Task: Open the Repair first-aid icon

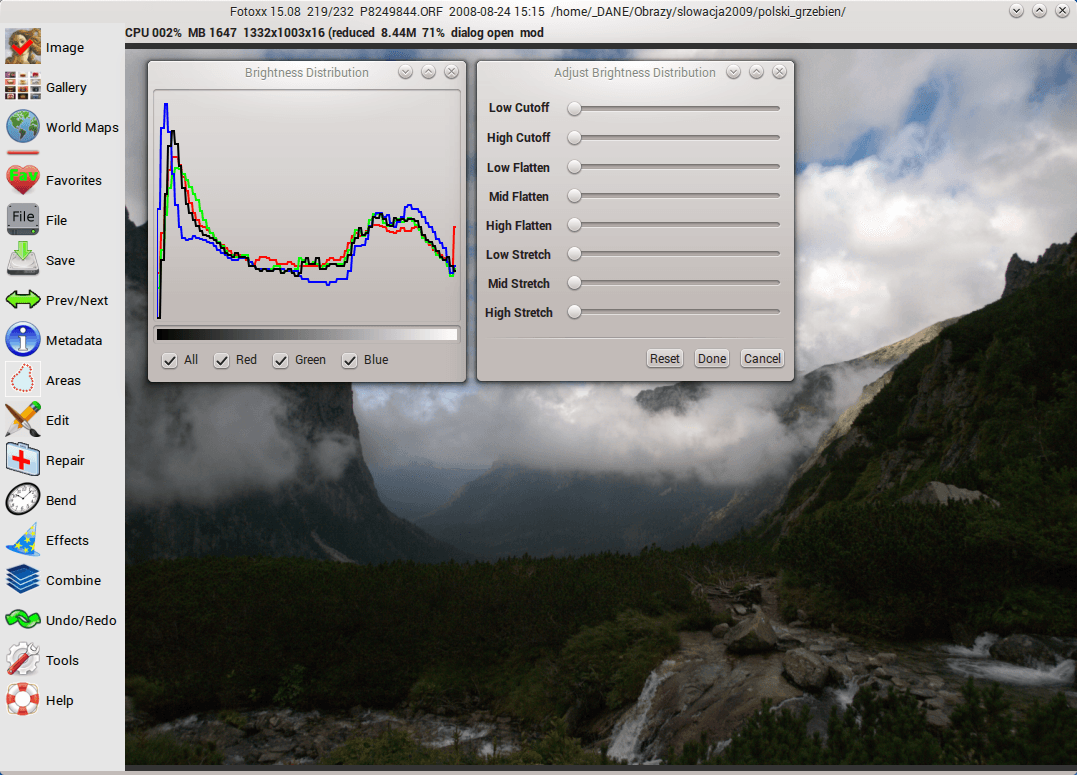Action: [23, 460]
